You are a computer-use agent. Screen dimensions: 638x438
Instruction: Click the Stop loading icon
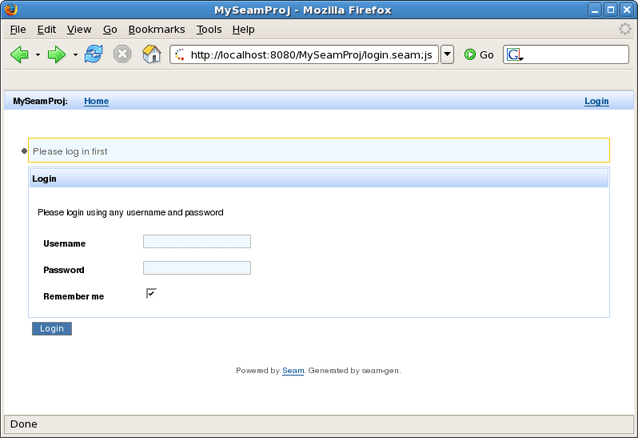click(x=122, y=54)
